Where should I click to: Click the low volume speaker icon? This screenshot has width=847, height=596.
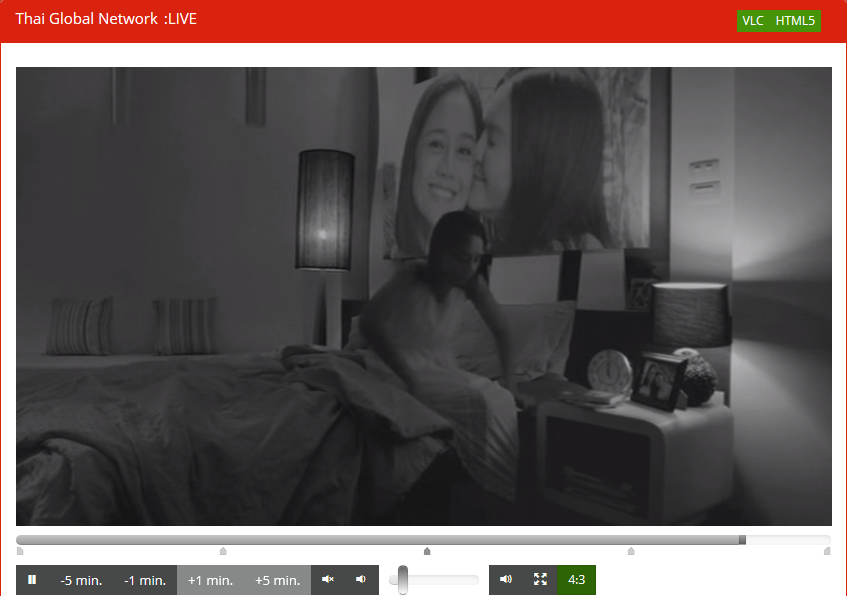(361, 579)
